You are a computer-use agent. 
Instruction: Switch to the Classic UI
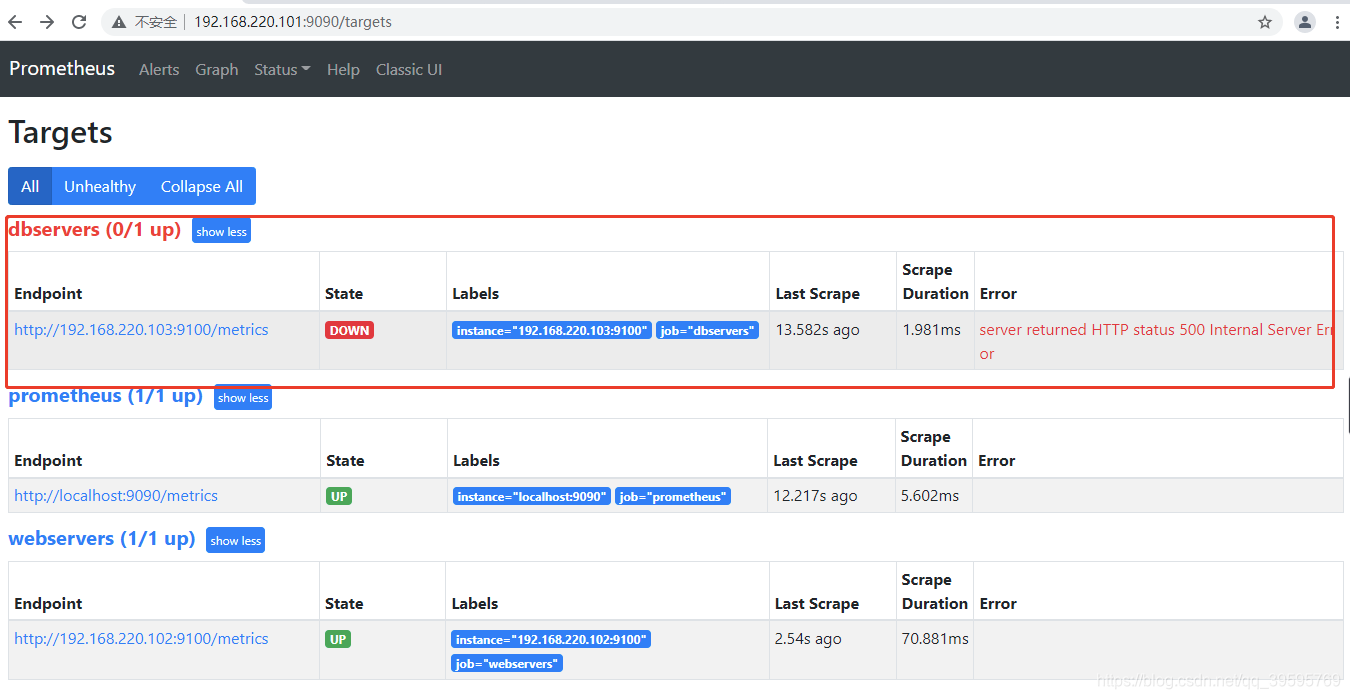[409, 70]
